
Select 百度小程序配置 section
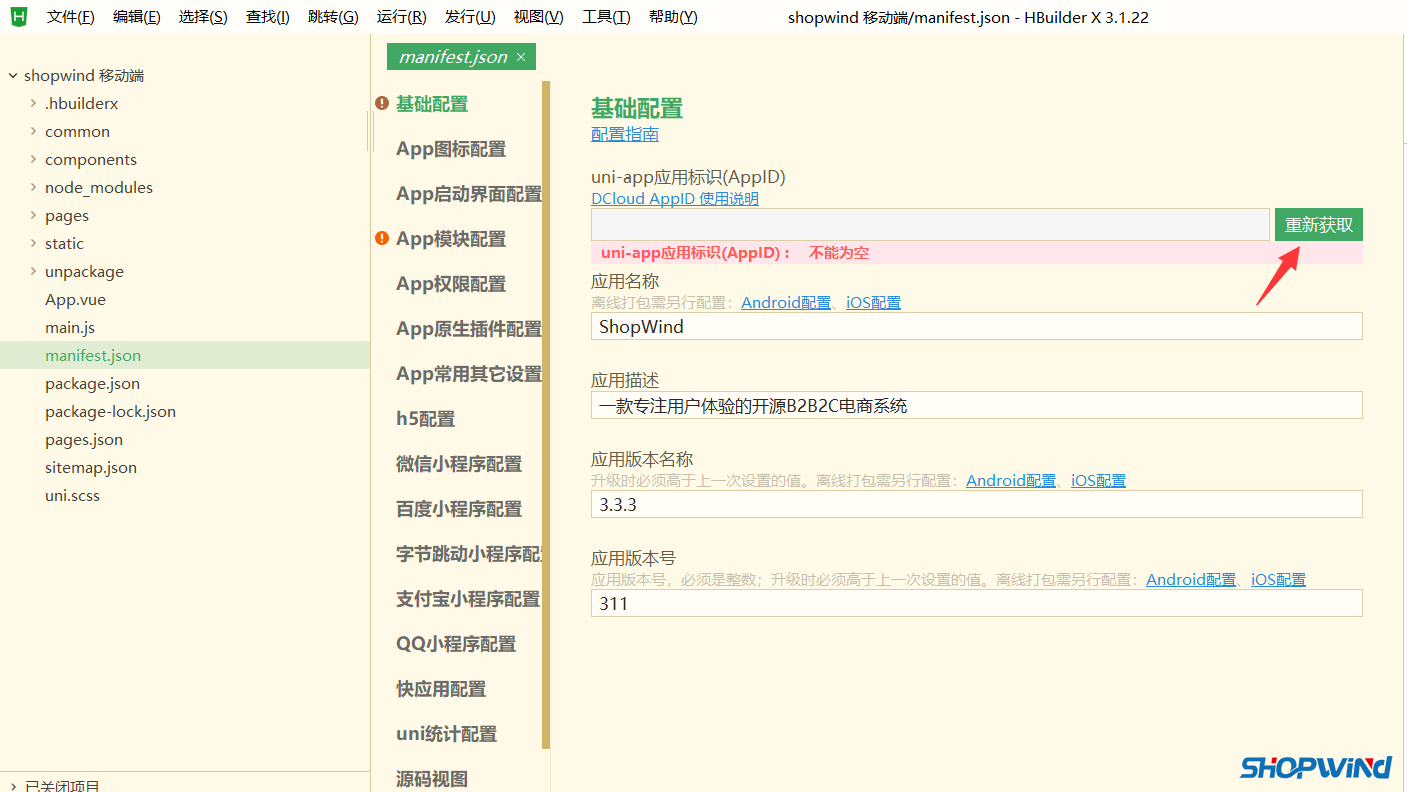coord(459,509)
